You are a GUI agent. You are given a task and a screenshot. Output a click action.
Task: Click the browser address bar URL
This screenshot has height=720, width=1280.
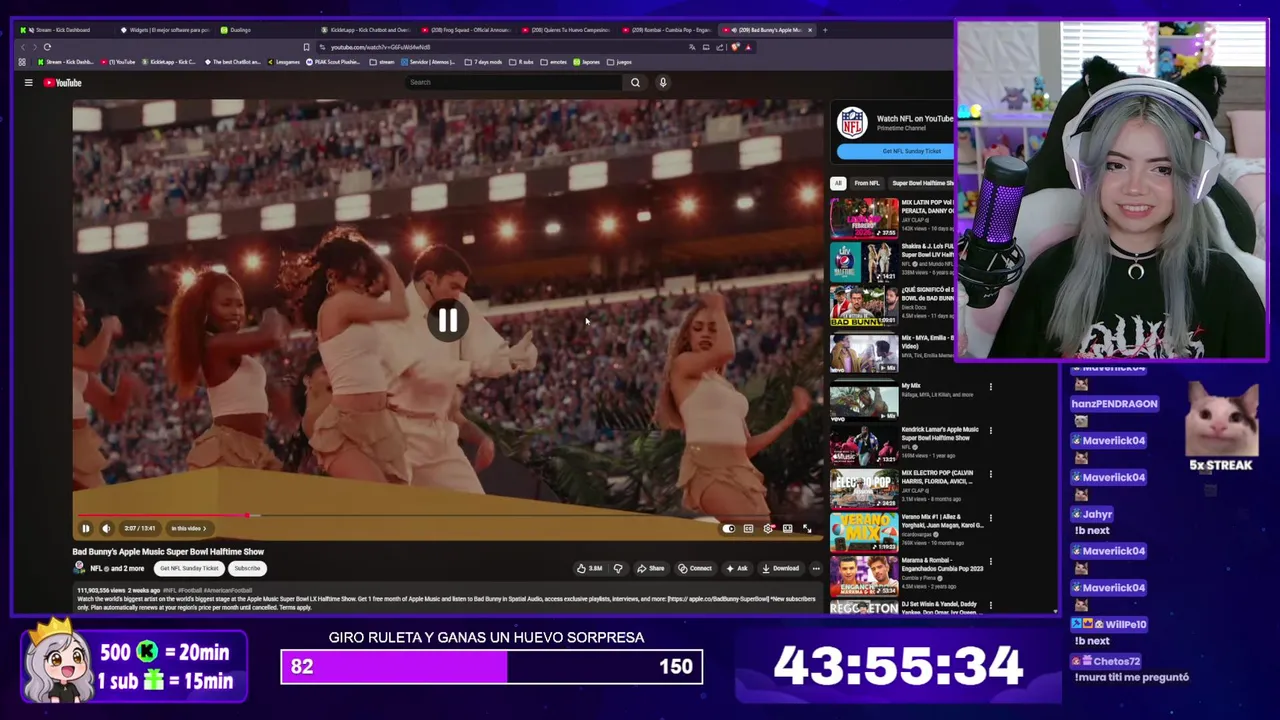(380, 47)
